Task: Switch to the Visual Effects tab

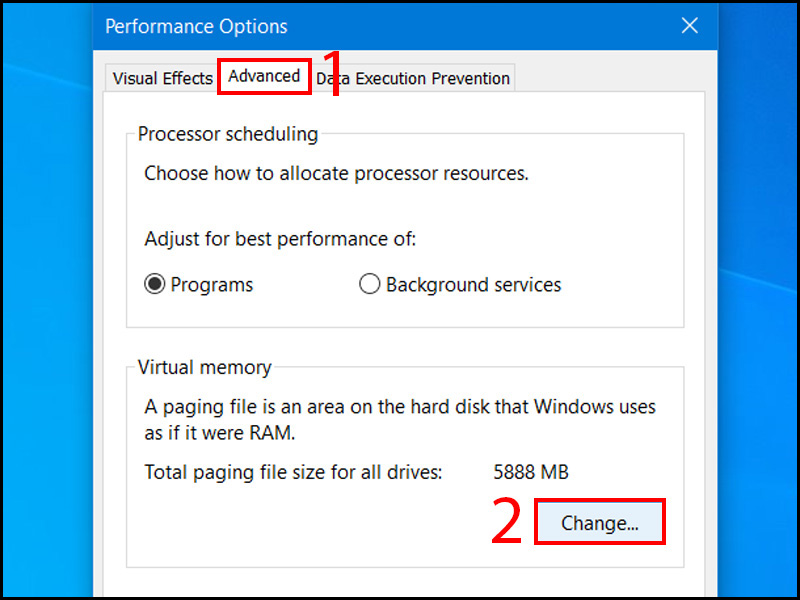Action: pyautogui.click(x=162, y=78)
